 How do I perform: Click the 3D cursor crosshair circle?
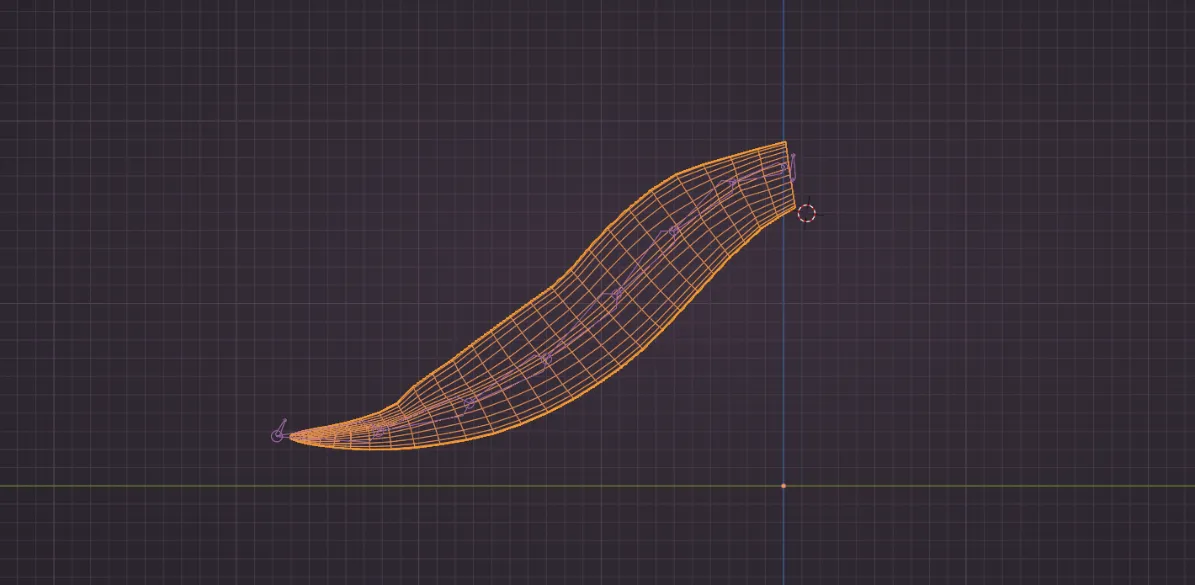[x=806, y=213]
